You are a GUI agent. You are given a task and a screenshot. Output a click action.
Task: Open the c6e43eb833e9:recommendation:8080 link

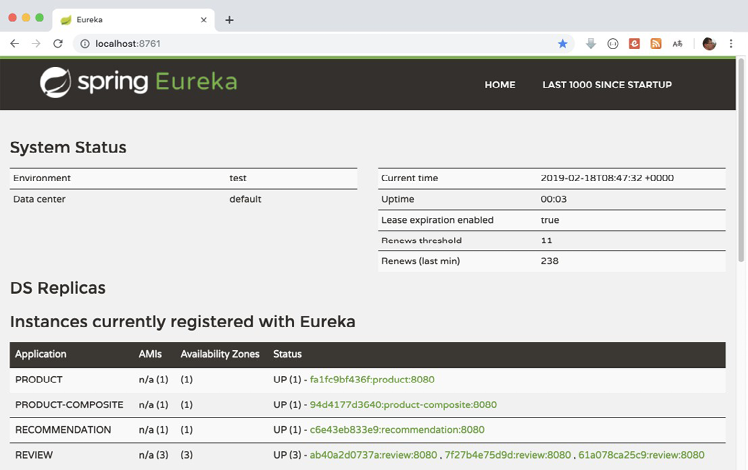point(397,430)
